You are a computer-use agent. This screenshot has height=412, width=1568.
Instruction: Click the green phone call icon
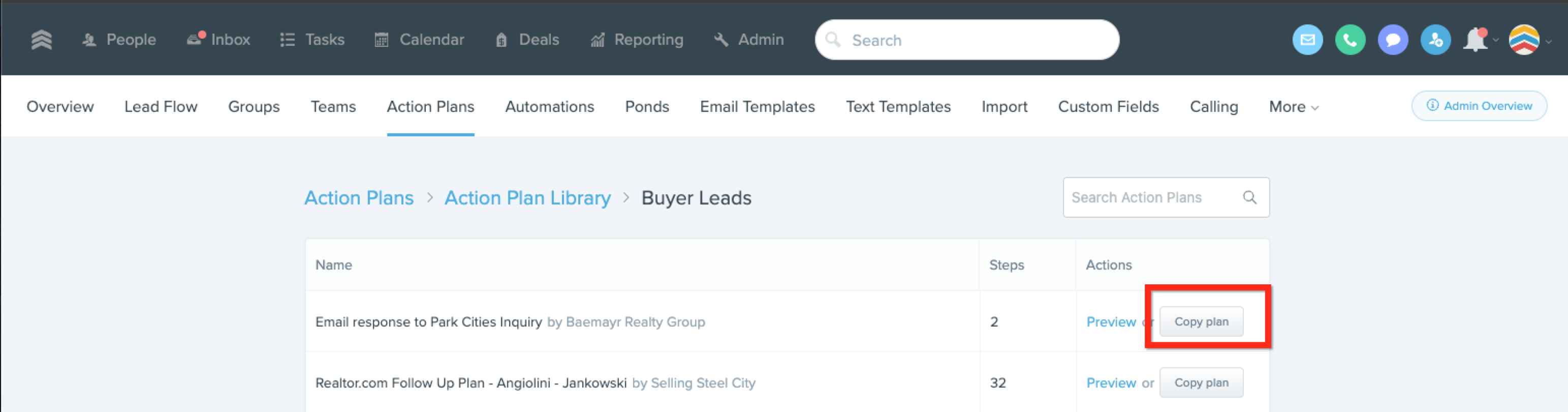pyautogui.click(x=1350, y=40)
